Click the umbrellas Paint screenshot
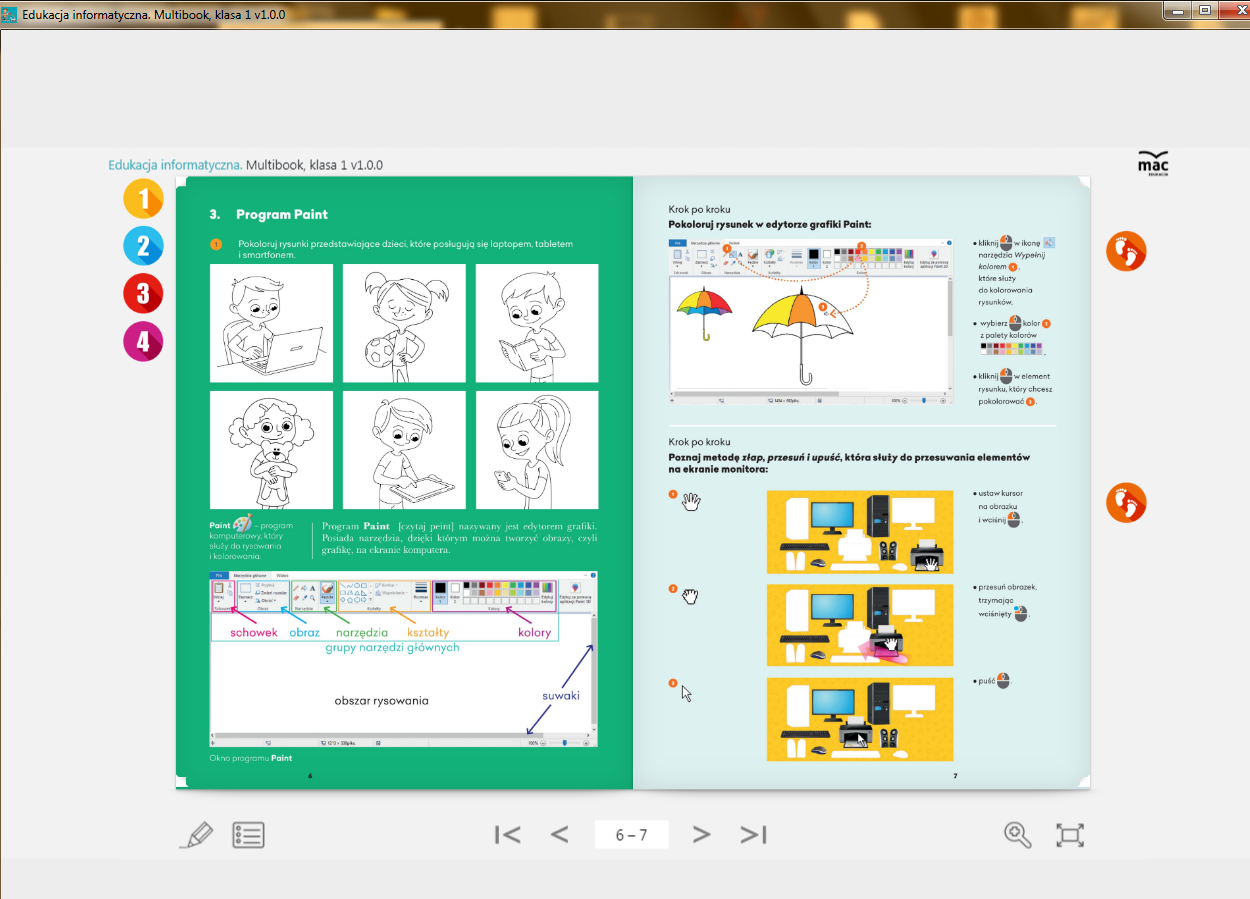This screenshot has width=1250, height=899. 810,322
